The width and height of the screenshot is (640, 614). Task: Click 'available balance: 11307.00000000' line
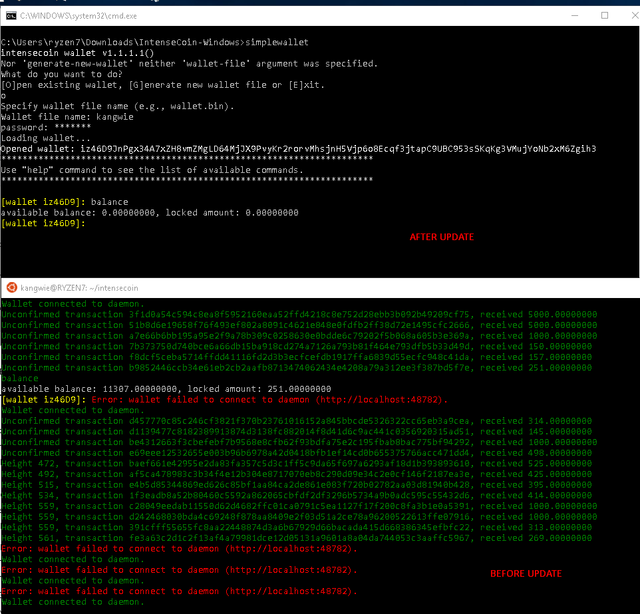click(166, 389)
